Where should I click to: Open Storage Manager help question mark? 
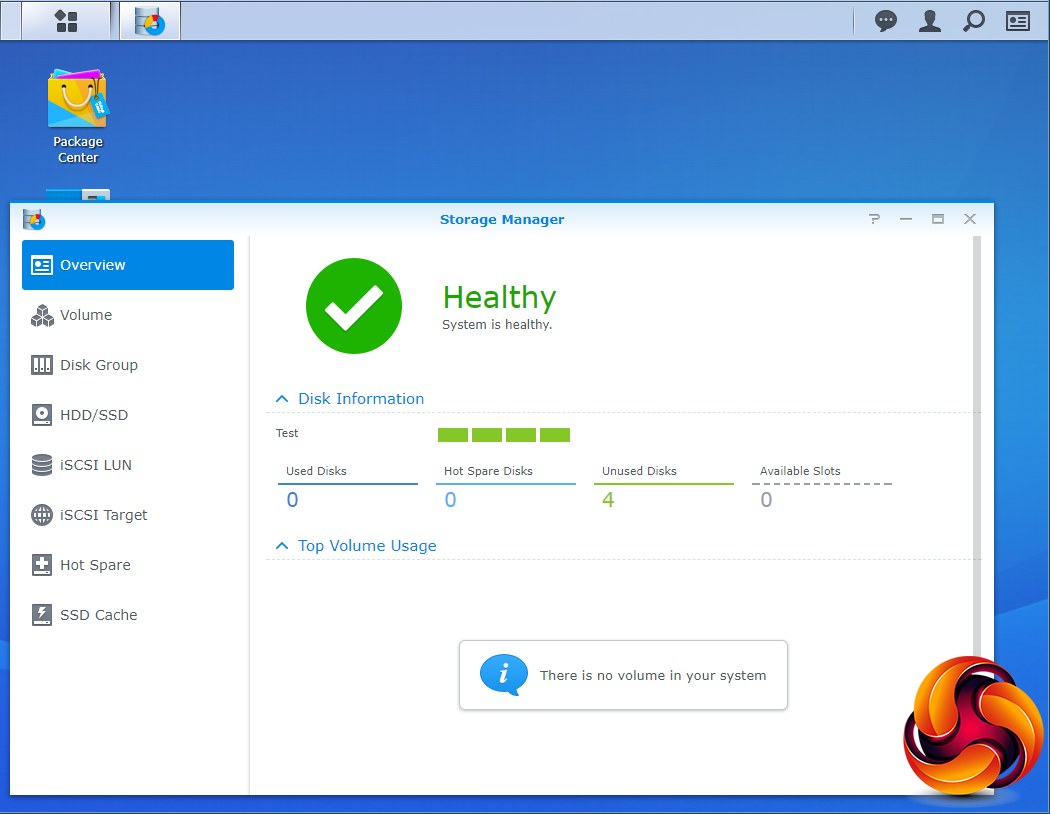click(874, 219)
